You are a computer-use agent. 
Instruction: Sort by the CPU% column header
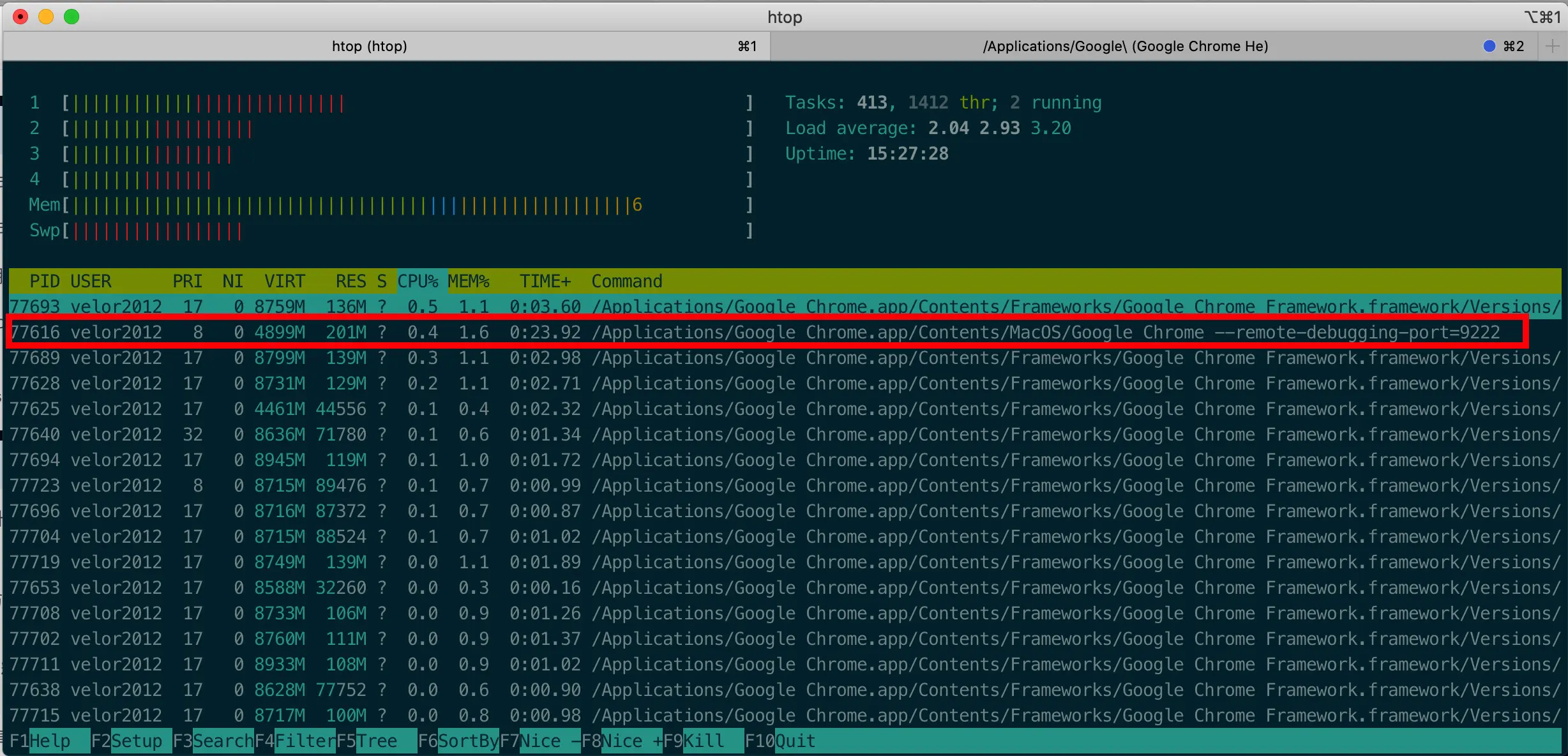(x=418, y=281)
